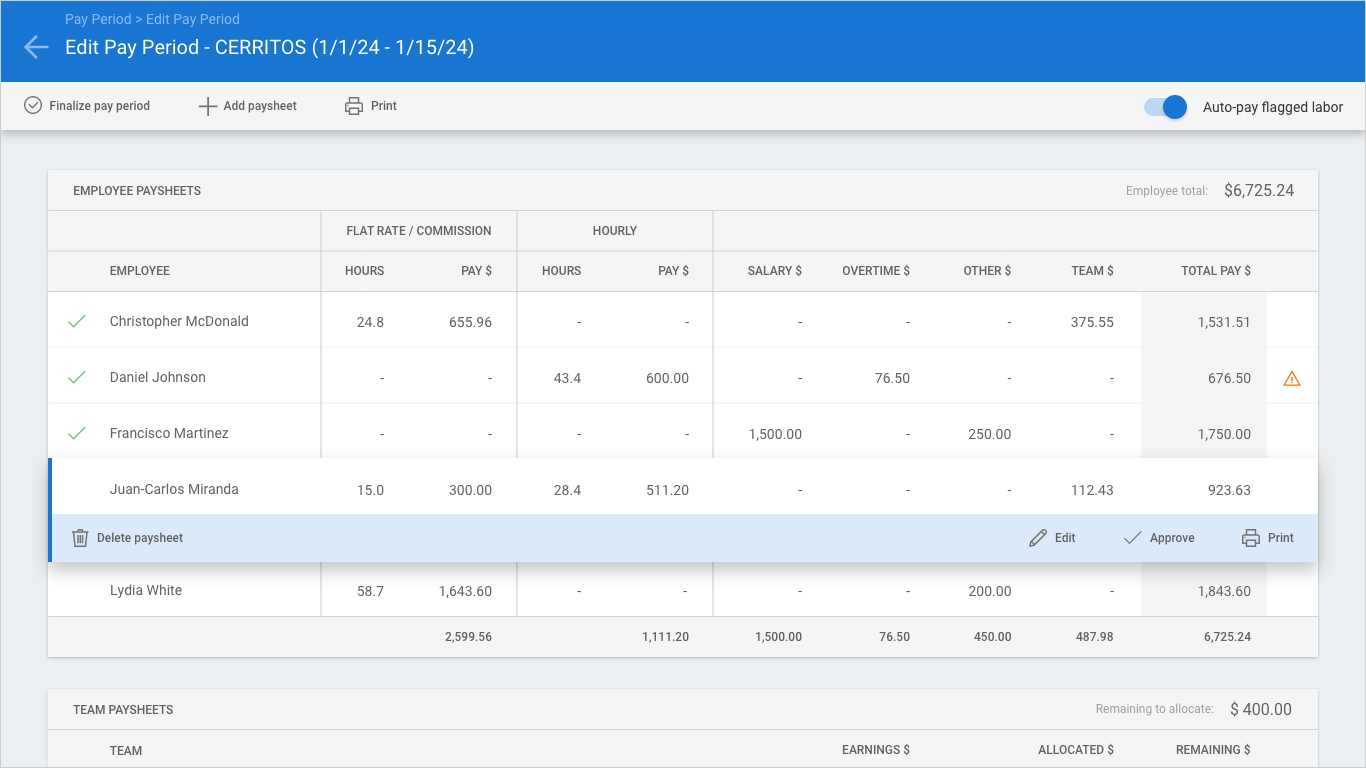Click the green checkmark beside Francisco Martinez
Screen dimensions: 1366x768
pos(77,434)
